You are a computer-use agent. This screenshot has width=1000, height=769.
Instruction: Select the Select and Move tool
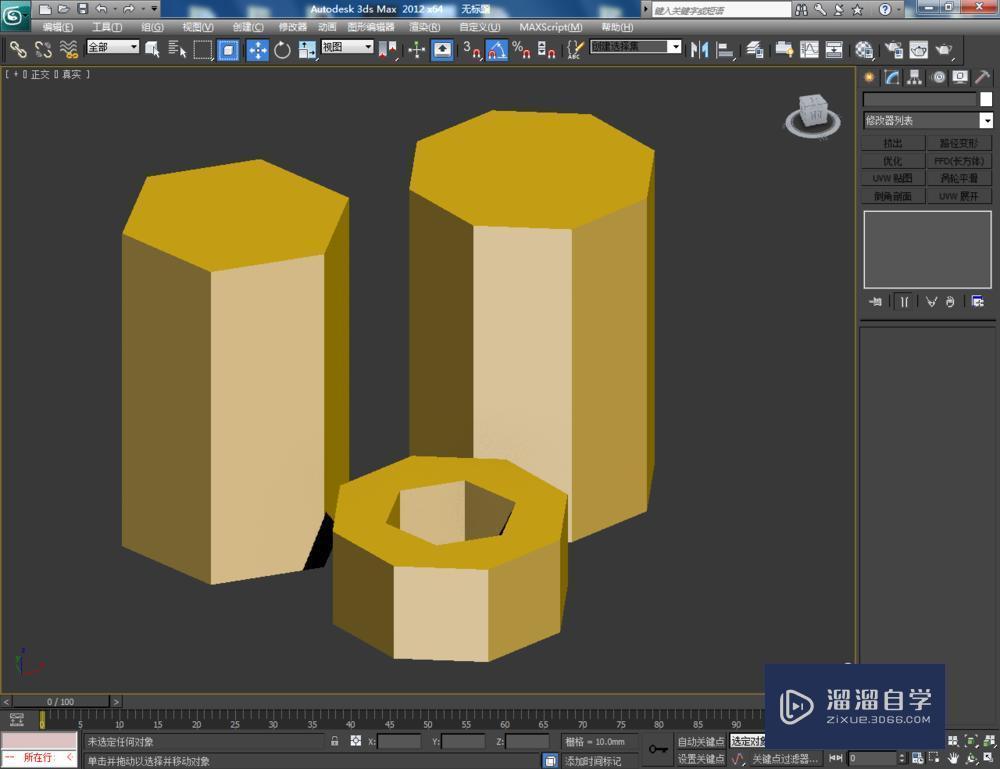click(257, 49)
